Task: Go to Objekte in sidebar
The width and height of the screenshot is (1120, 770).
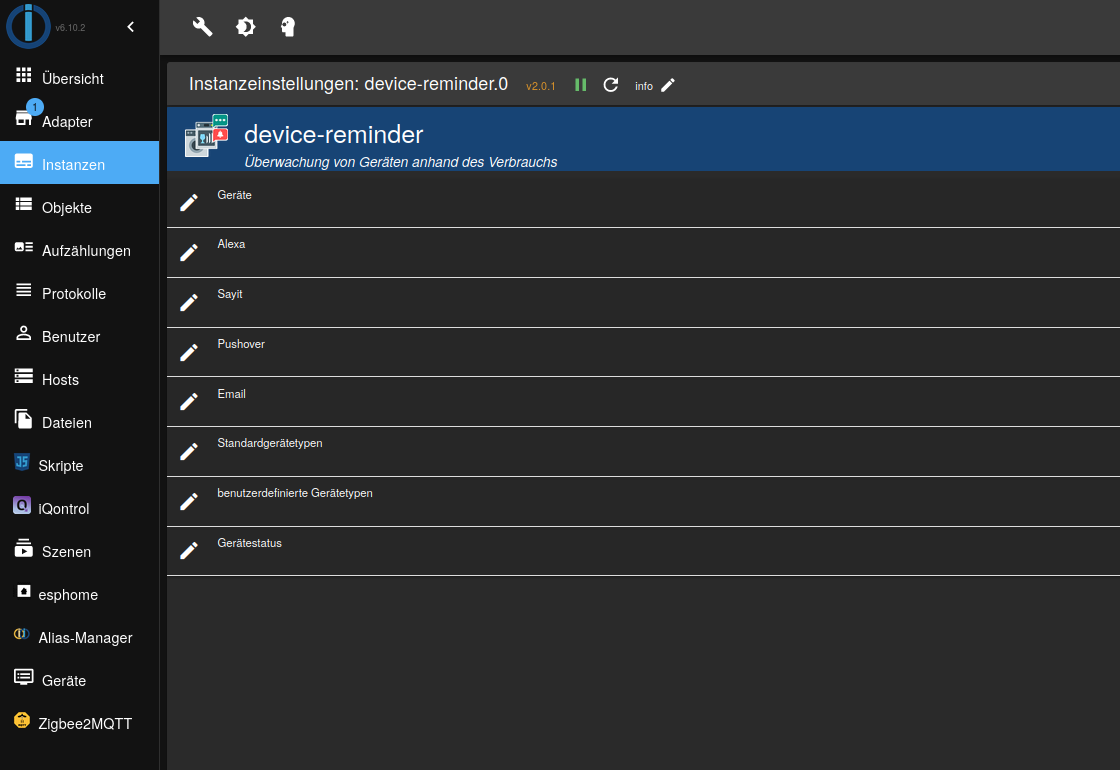Action: (67, 207)
